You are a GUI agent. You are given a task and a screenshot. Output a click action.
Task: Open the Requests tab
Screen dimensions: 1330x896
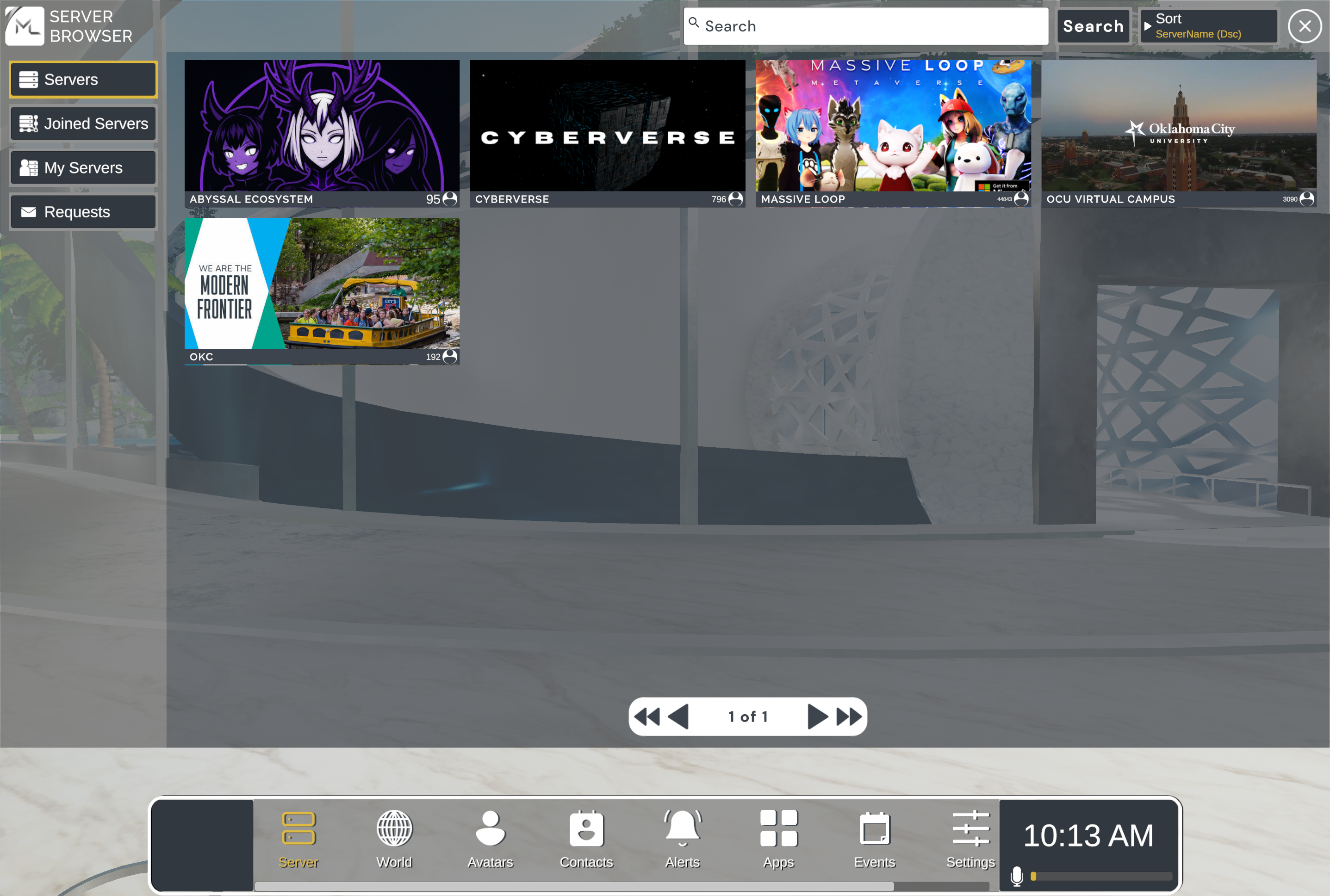pos(83,212)
